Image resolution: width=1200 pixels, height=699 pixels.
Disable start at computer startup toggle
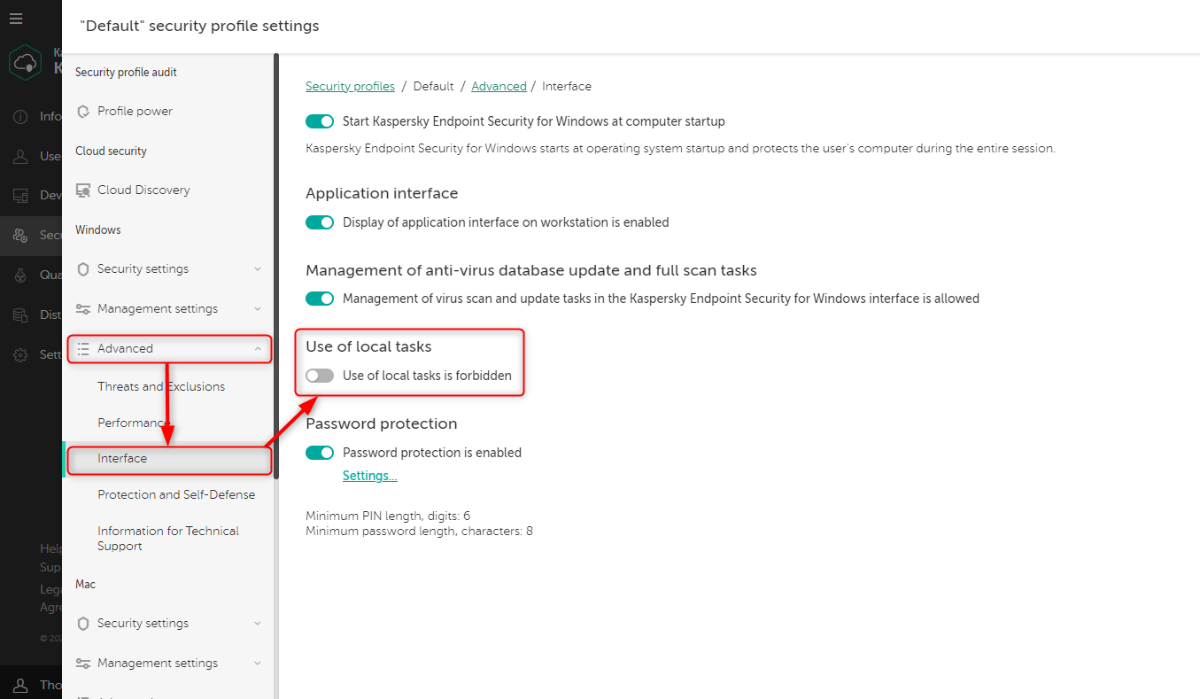coord(320,121)
